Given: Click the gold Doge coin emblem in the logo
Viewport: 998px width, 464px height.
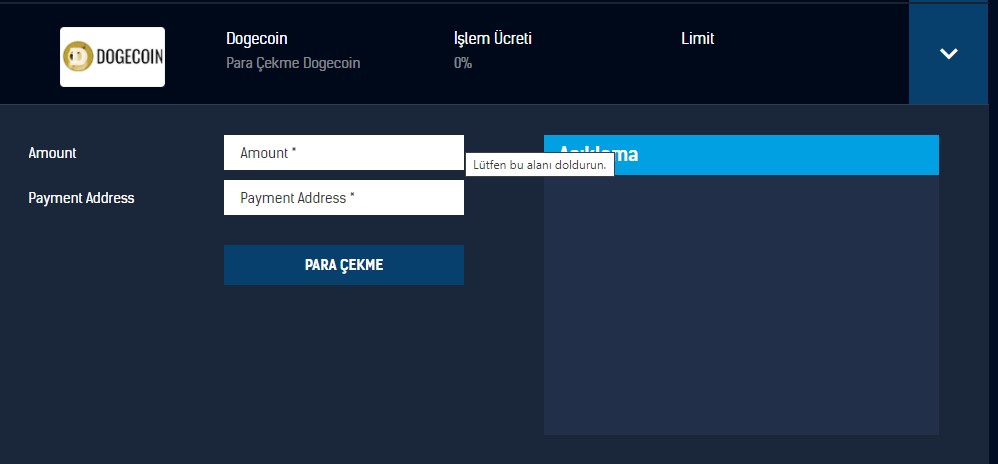Looking at the screenshot, I should coord(78,57).
